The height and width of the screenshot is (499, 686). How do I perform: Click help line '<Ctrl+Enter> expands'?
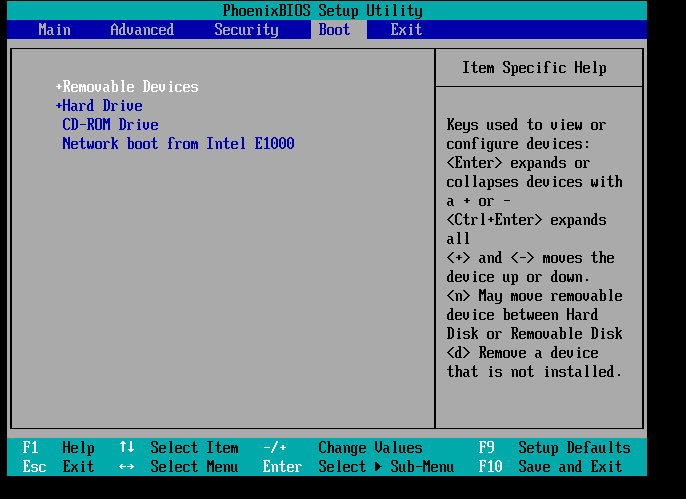pos(526,220)
